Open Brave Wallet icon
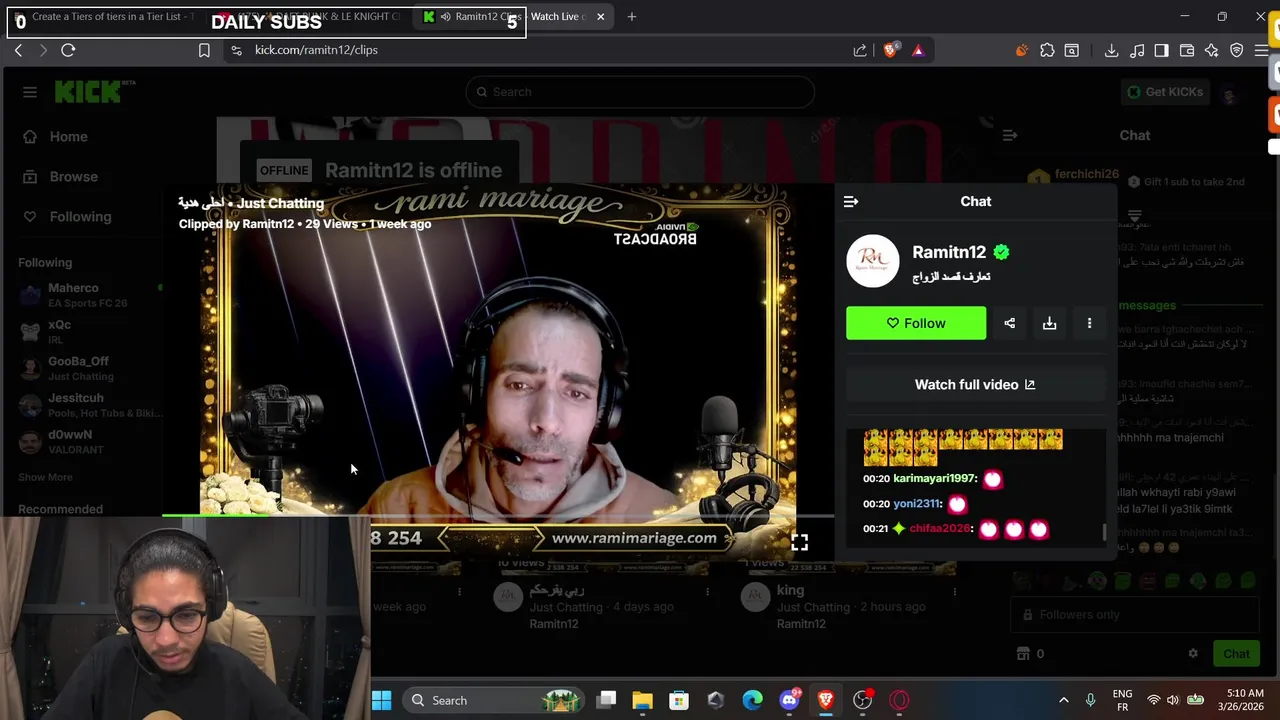 click(x=1187, y=50)
